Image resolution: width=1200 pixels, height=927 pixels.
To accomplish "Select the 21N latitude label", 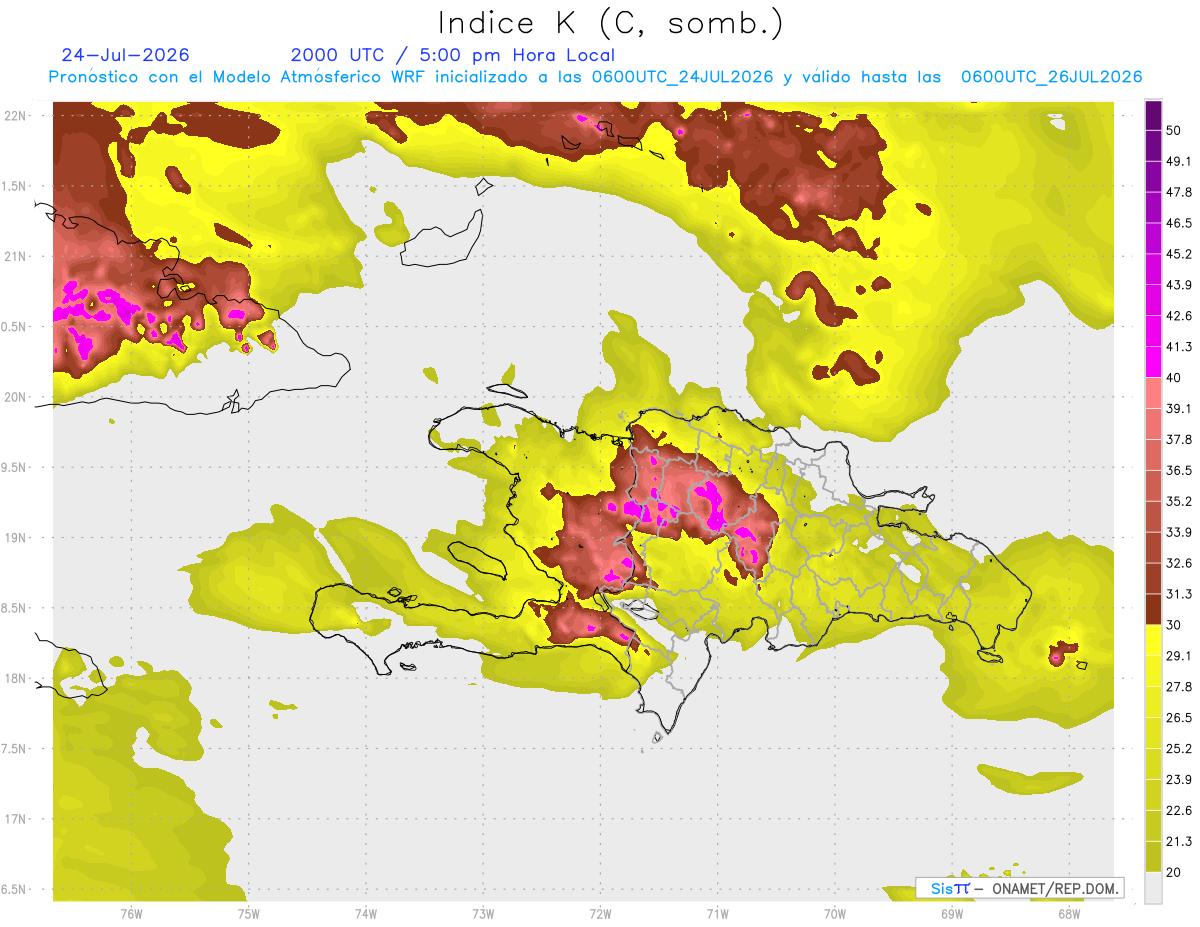I will tap(17, 256).
